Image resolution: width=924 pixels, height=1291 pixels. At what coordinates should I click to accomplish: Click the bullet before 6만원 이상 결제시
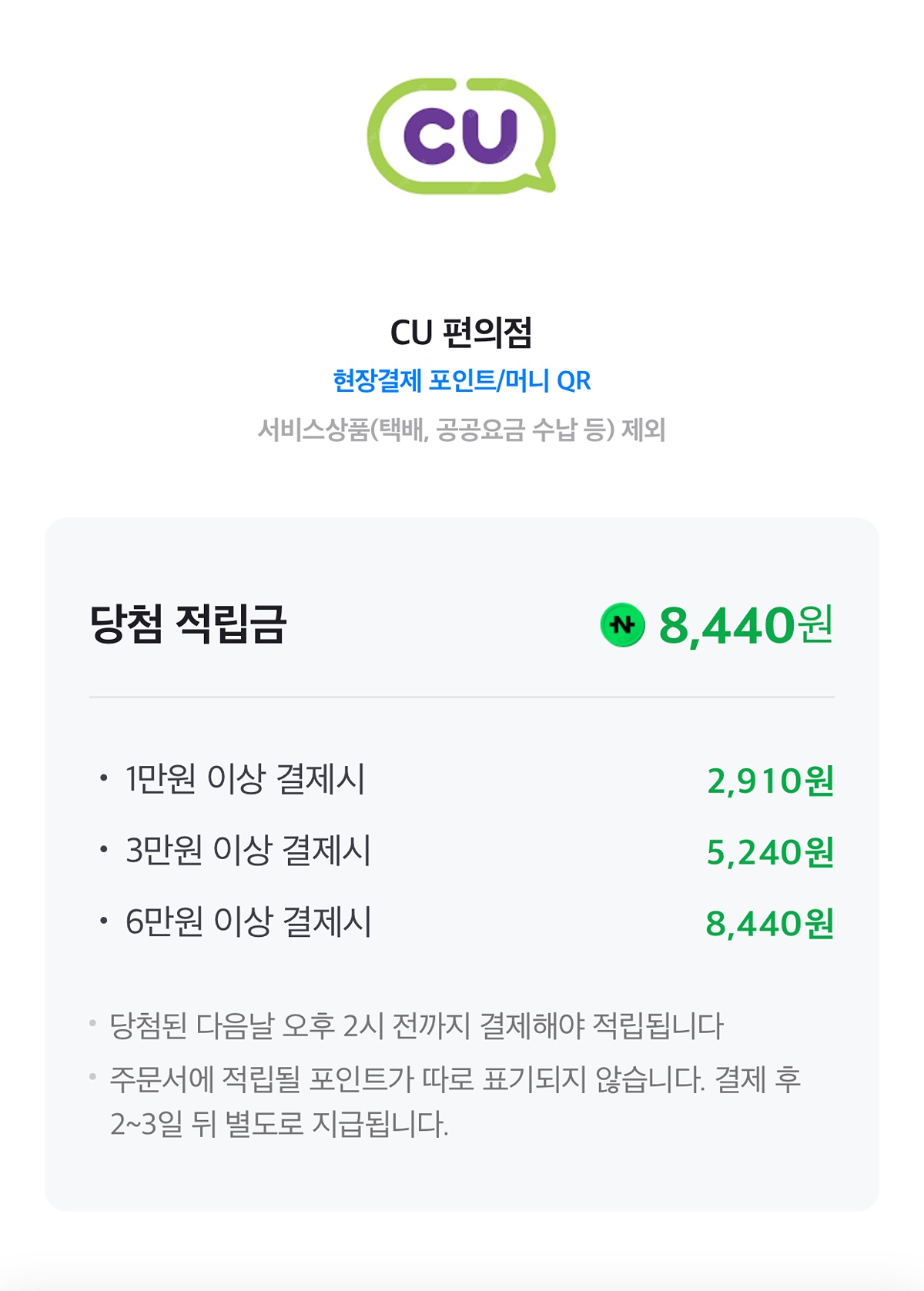(x=103, y=921)
